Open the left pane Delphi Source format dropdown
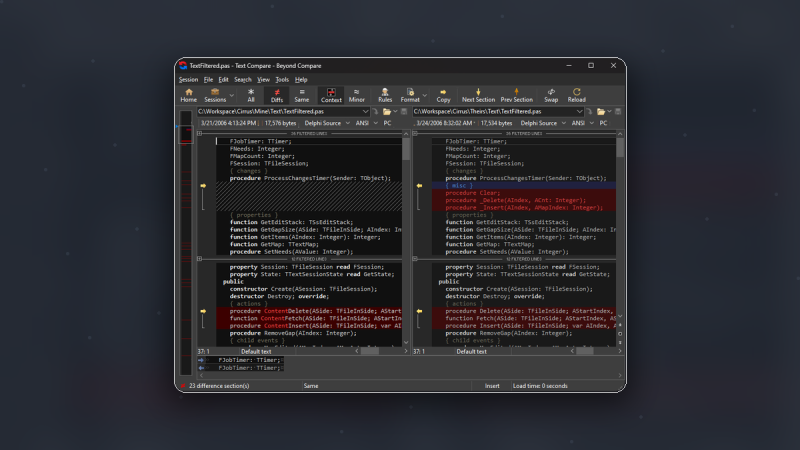Viewport: 800px width, 450px height. (327, 123)
